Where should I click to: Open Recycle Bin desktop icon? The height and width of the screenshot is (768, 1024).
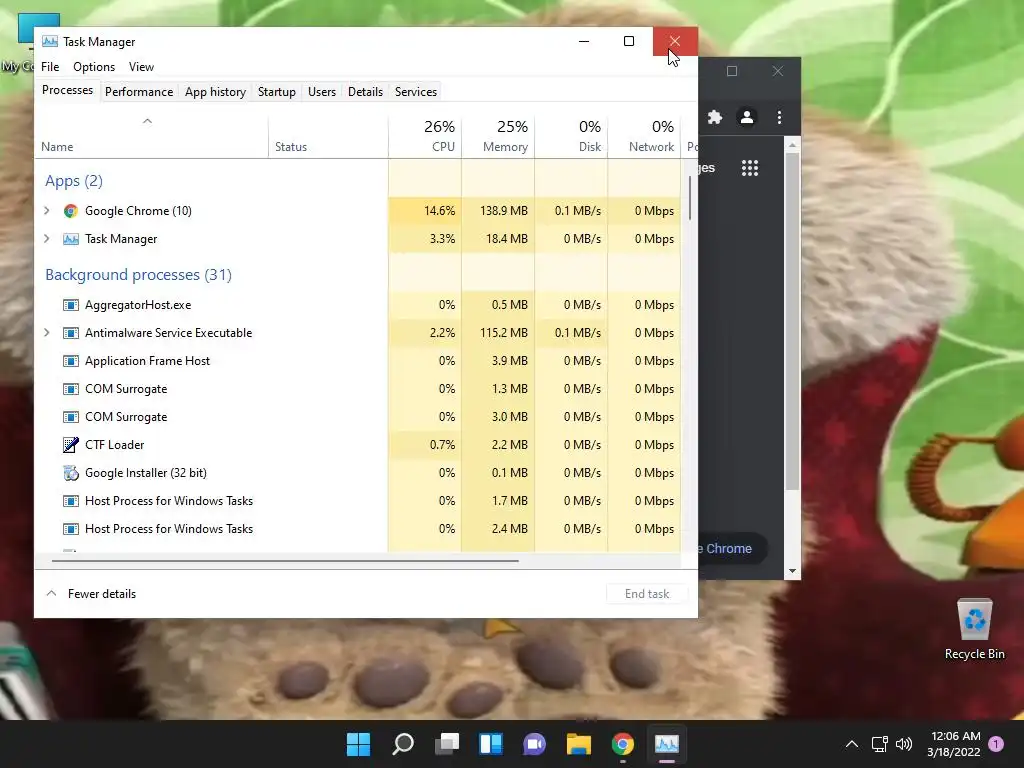coord(974,630)
